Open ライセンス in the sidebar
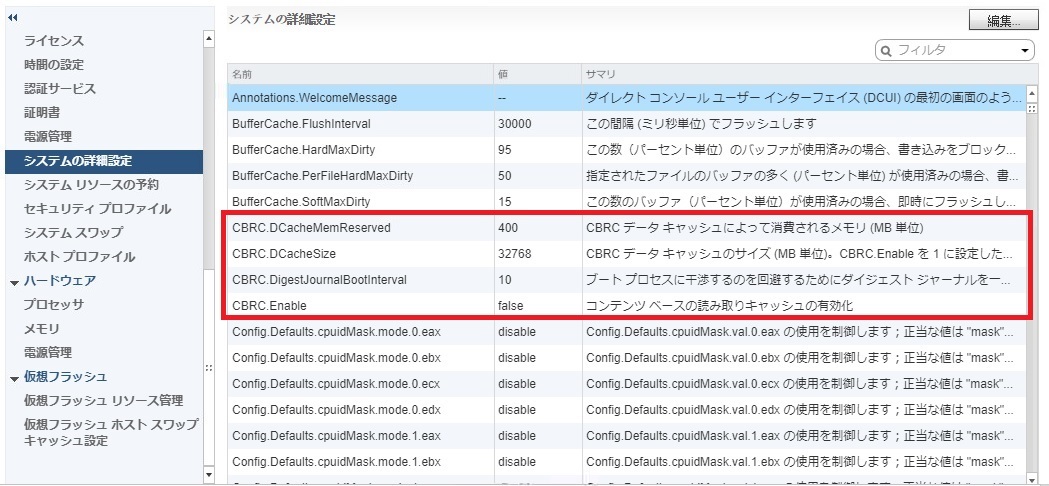The height and width of the screenshot is (486, 1049). click(x=53, y=41)
